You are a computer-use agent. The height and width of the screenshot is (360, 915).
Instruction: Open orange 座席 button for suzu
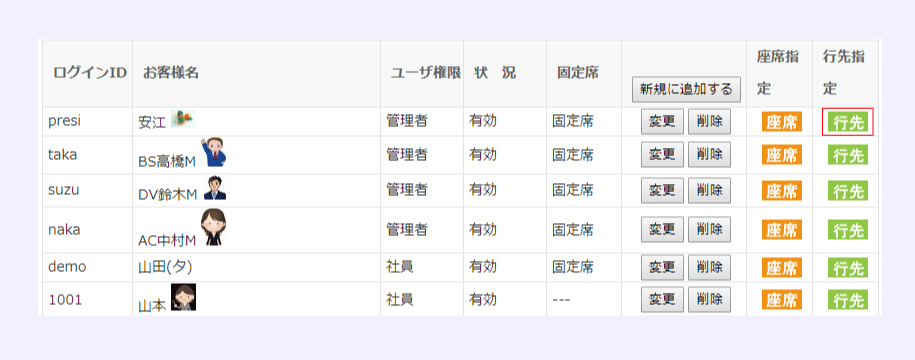781,191
